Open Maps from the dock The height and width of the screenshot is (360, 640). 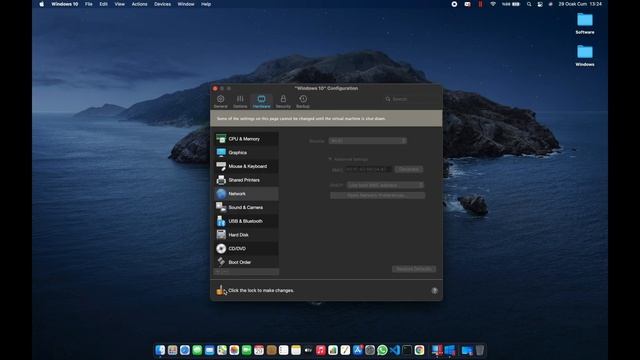point(222,350)
